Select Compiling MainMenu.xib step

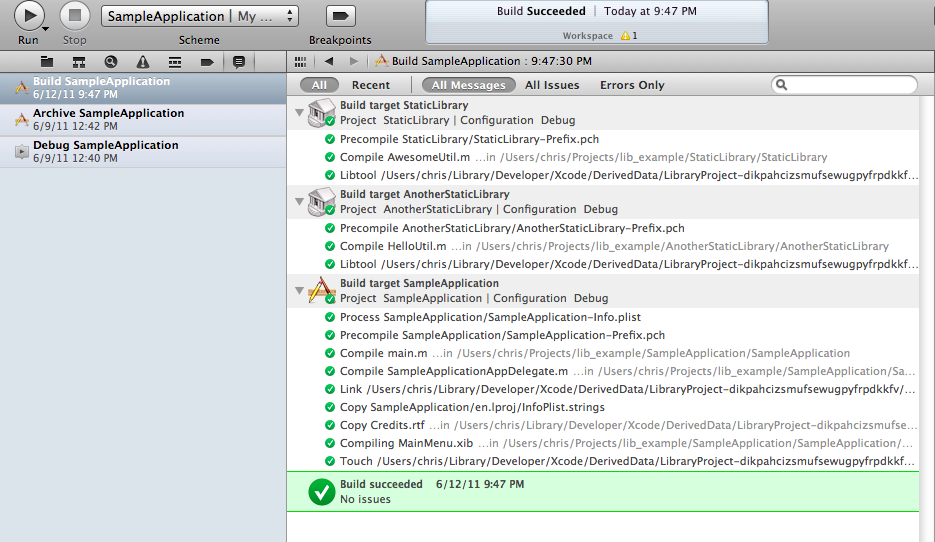pos(603,443)
